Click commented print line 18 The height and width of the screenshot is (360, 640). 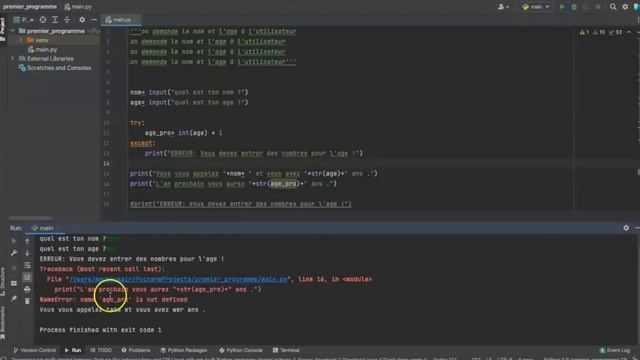240,204
